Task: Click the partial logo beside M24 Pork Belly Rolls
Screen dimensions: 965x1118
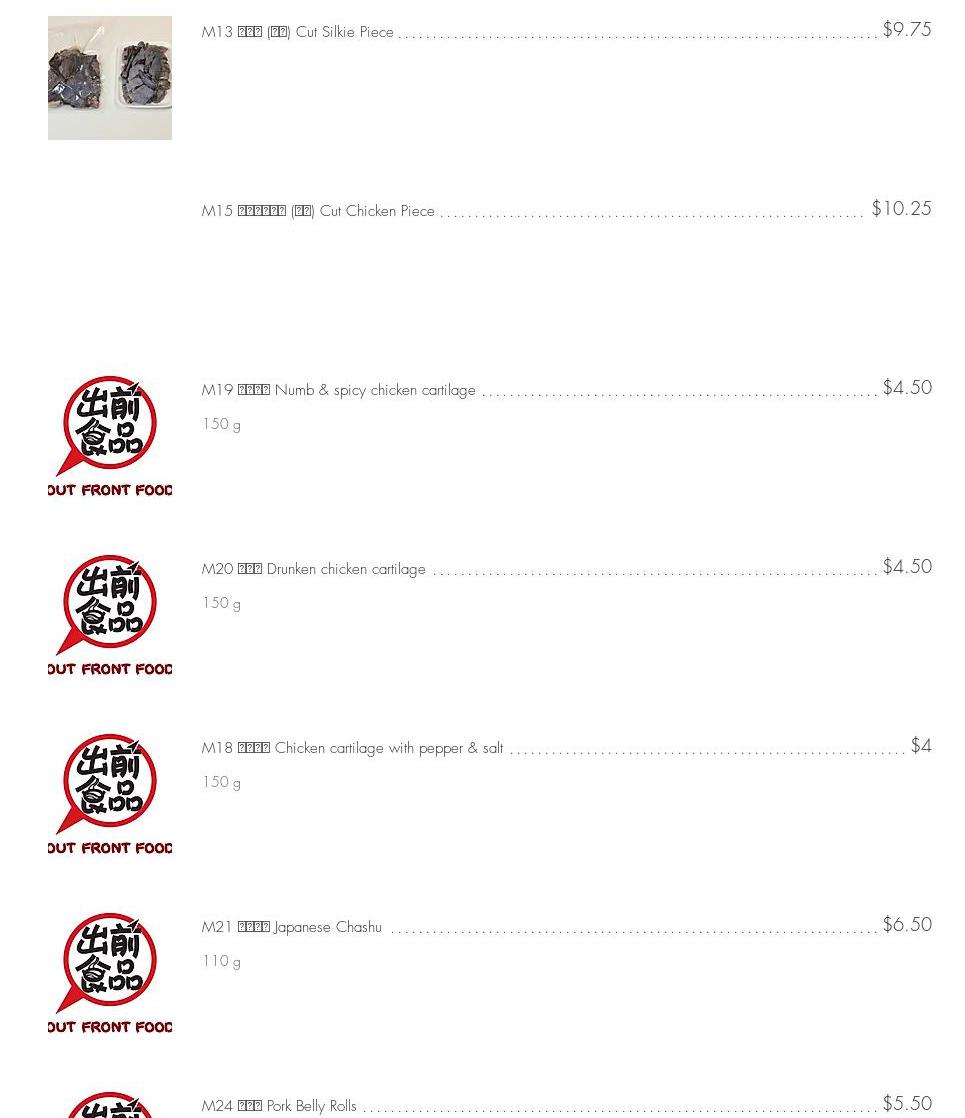Action: pyautogui.click(x=110, y=1104)
